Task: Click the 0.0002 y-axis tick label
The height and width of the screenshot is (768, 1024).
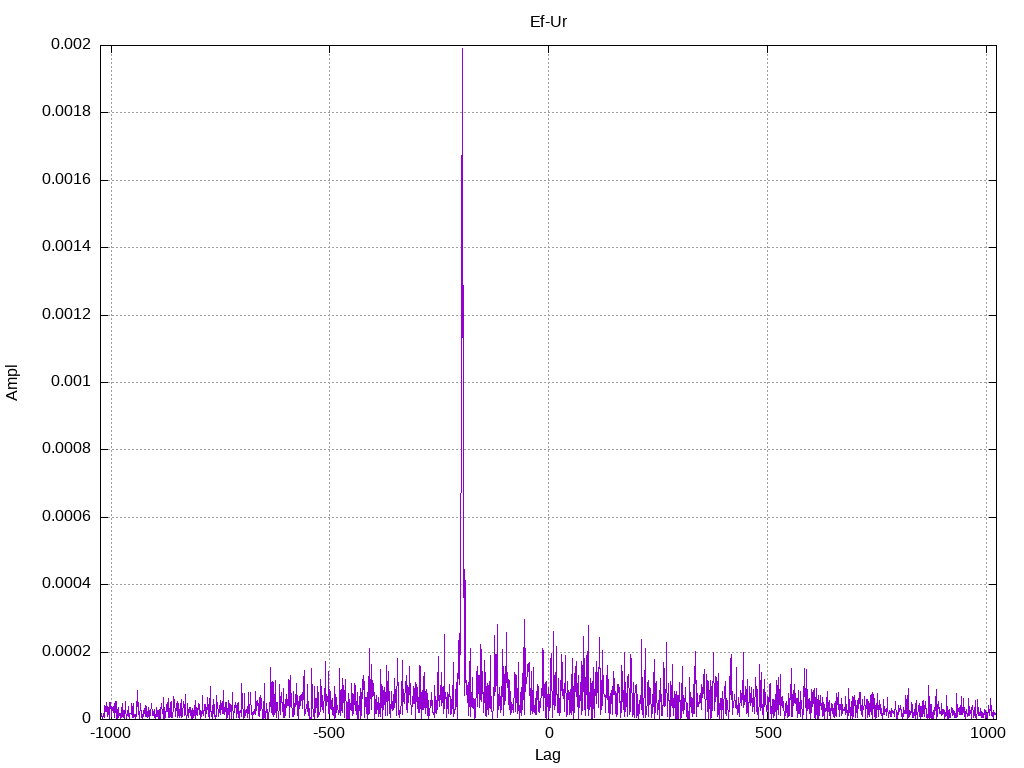Action: pyautogui.click(x=67, y=651)
